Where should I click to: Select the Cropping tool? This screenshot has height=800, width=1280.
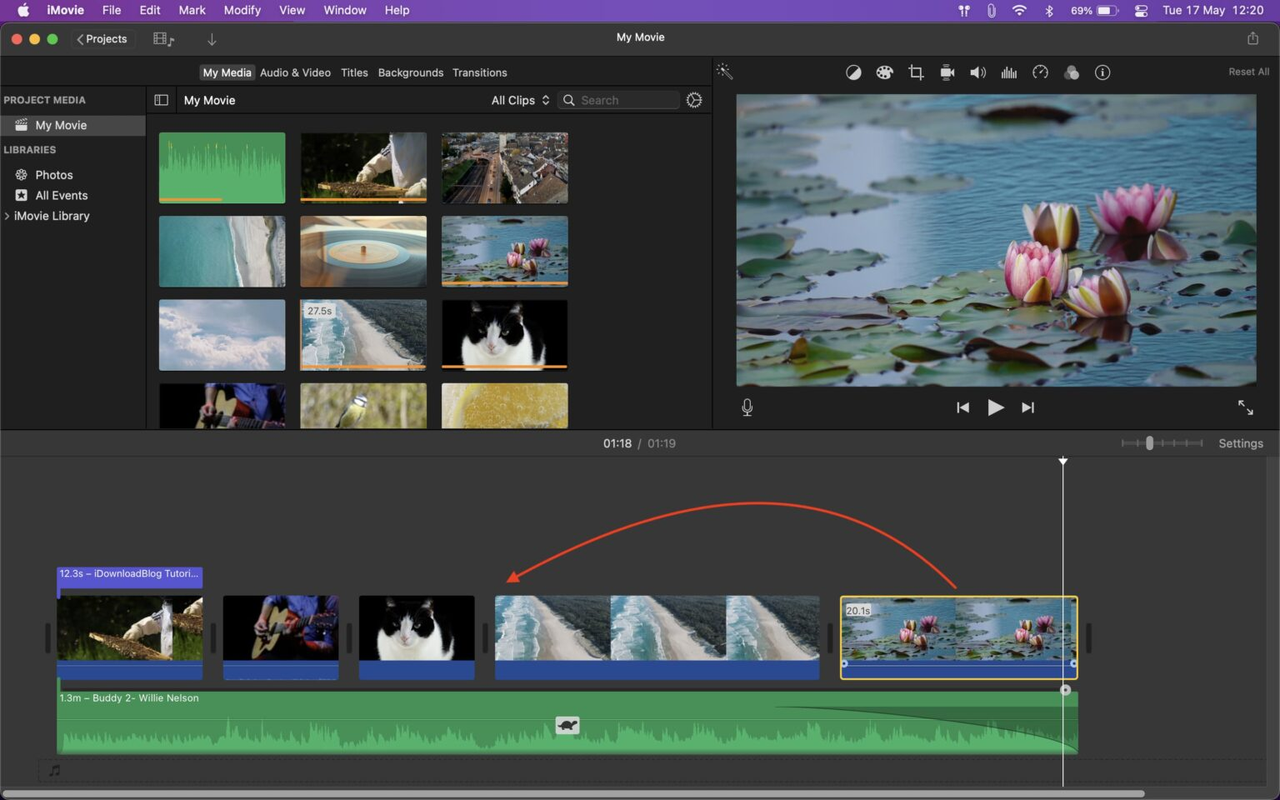(916, 72)
